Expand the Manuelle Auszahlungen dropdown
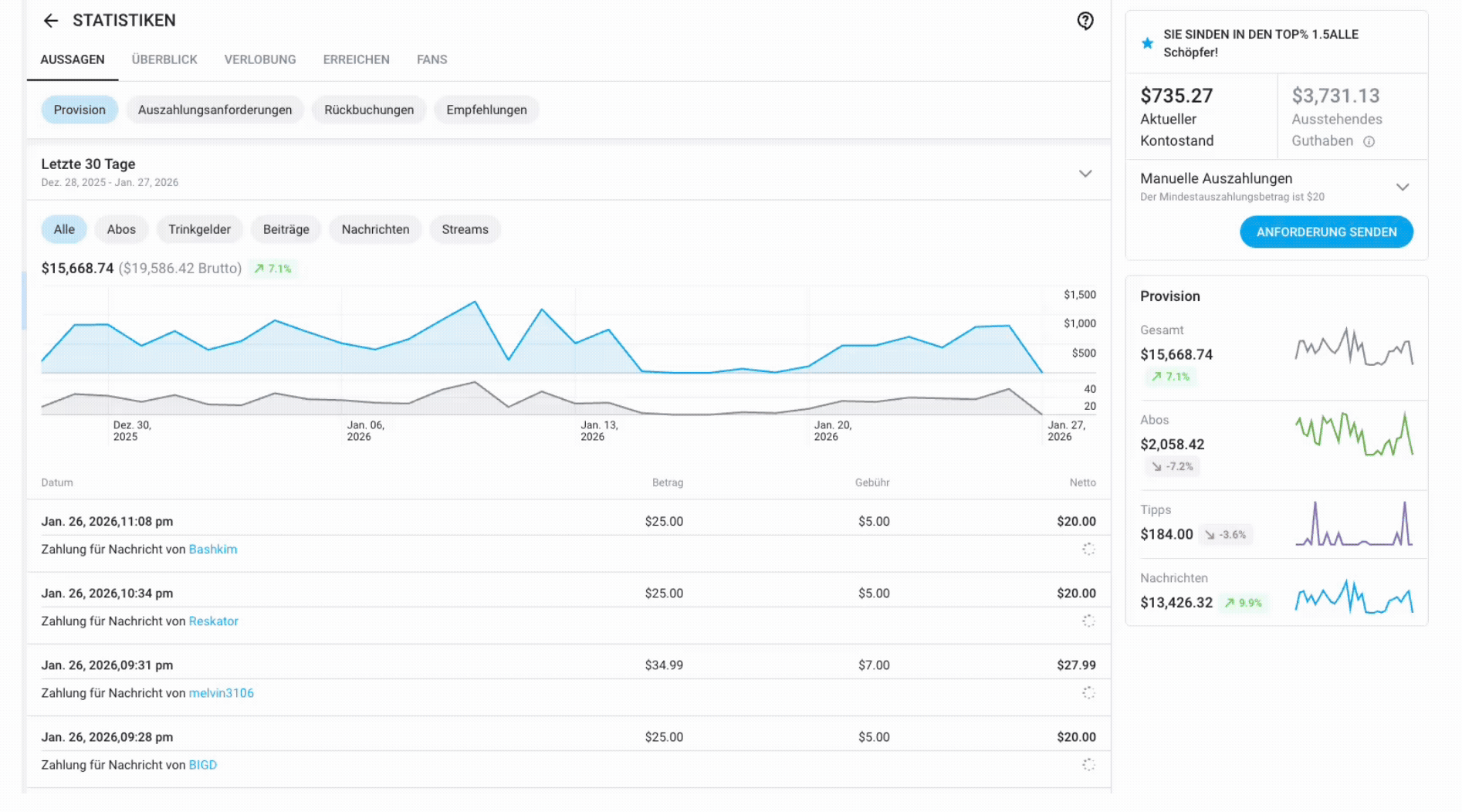Viewport: 1462px width, 812px height. click(x=1403, y=187)
